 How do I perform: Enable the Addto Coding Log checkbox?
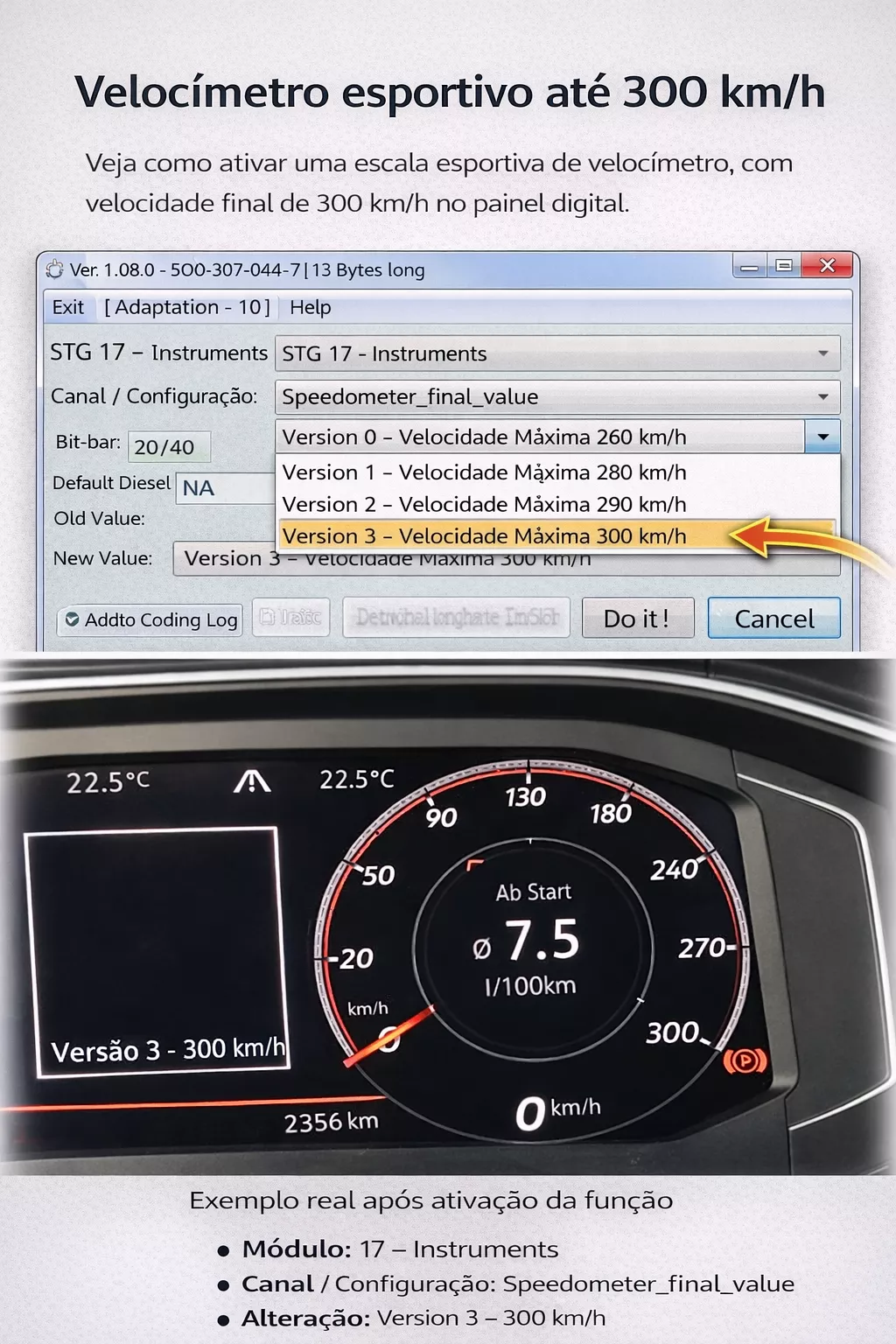coord(73,619)
